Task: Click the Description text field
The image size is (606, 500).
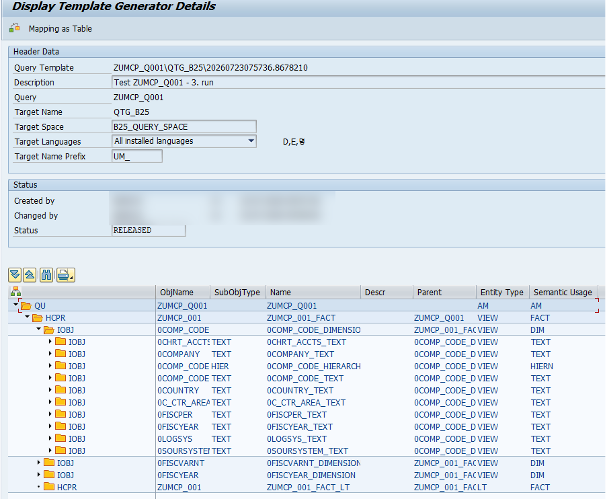Action: tap(358, 82)
